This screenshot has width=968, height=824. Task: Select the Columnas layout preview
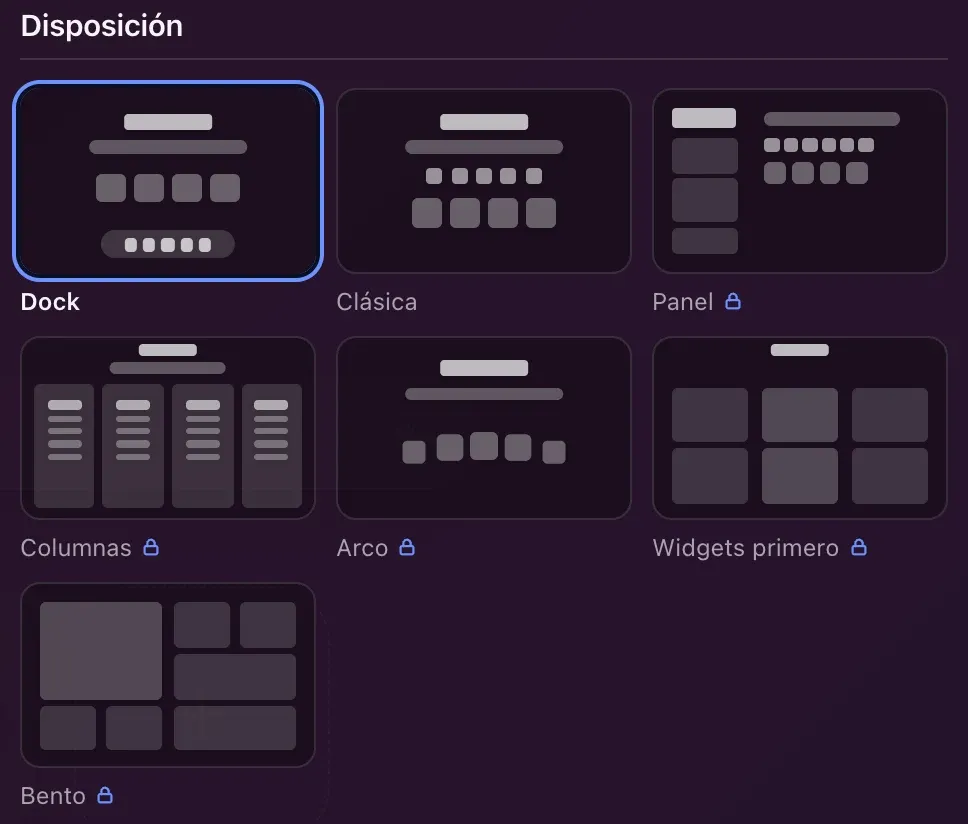(x=168, y=428)
